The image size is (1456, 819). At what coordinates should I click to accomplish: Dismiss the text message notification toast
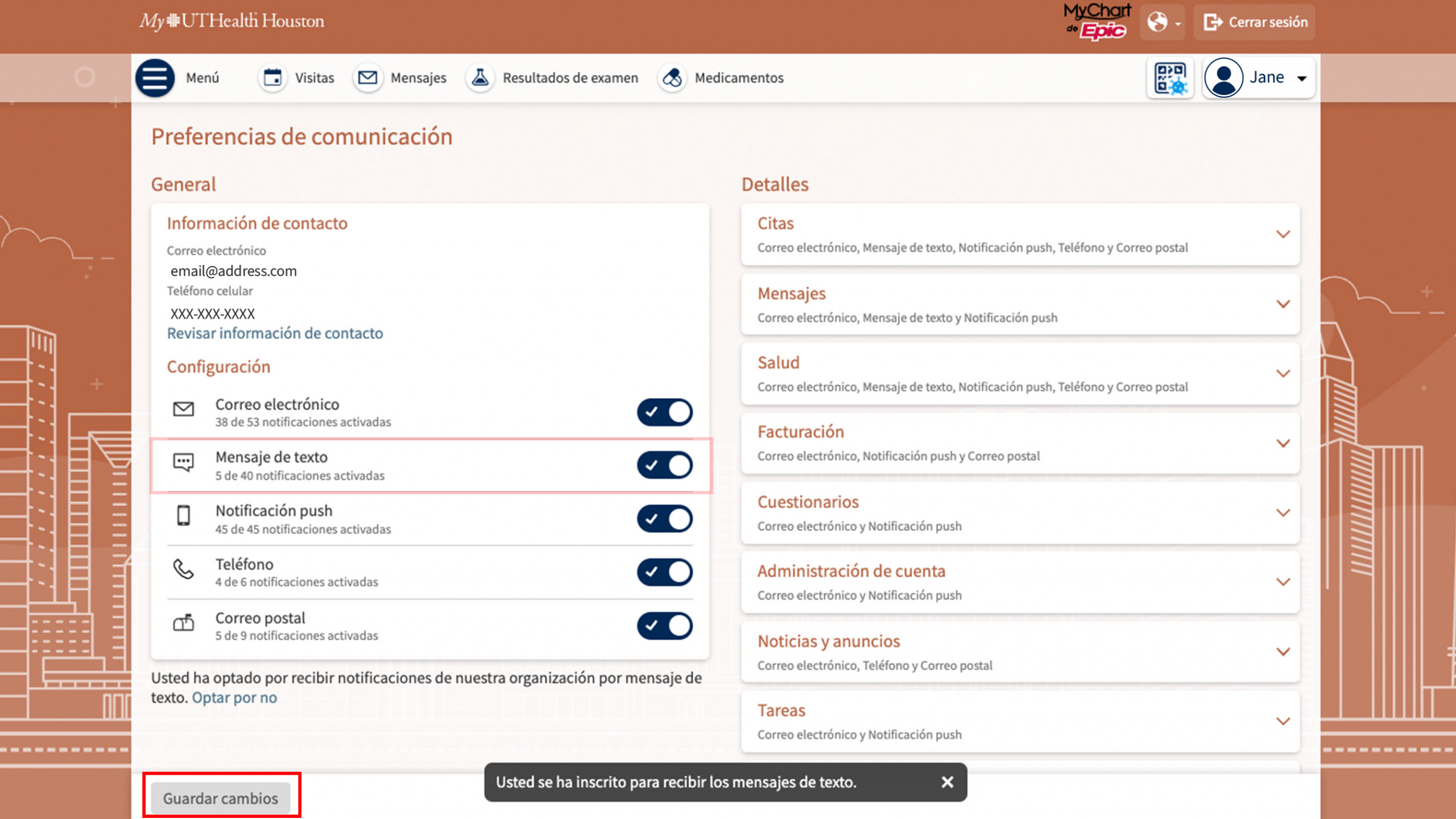(x=947, y=782)
